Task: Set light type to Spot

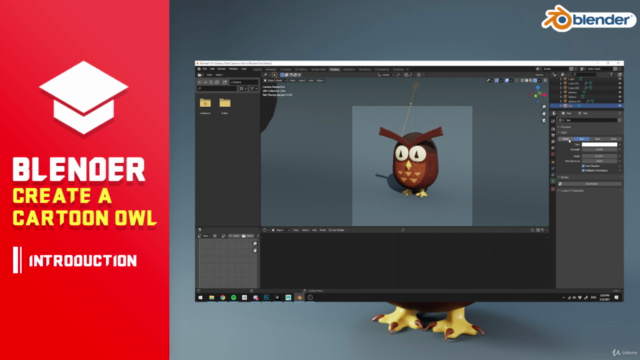Action: (x=598, y=139)
